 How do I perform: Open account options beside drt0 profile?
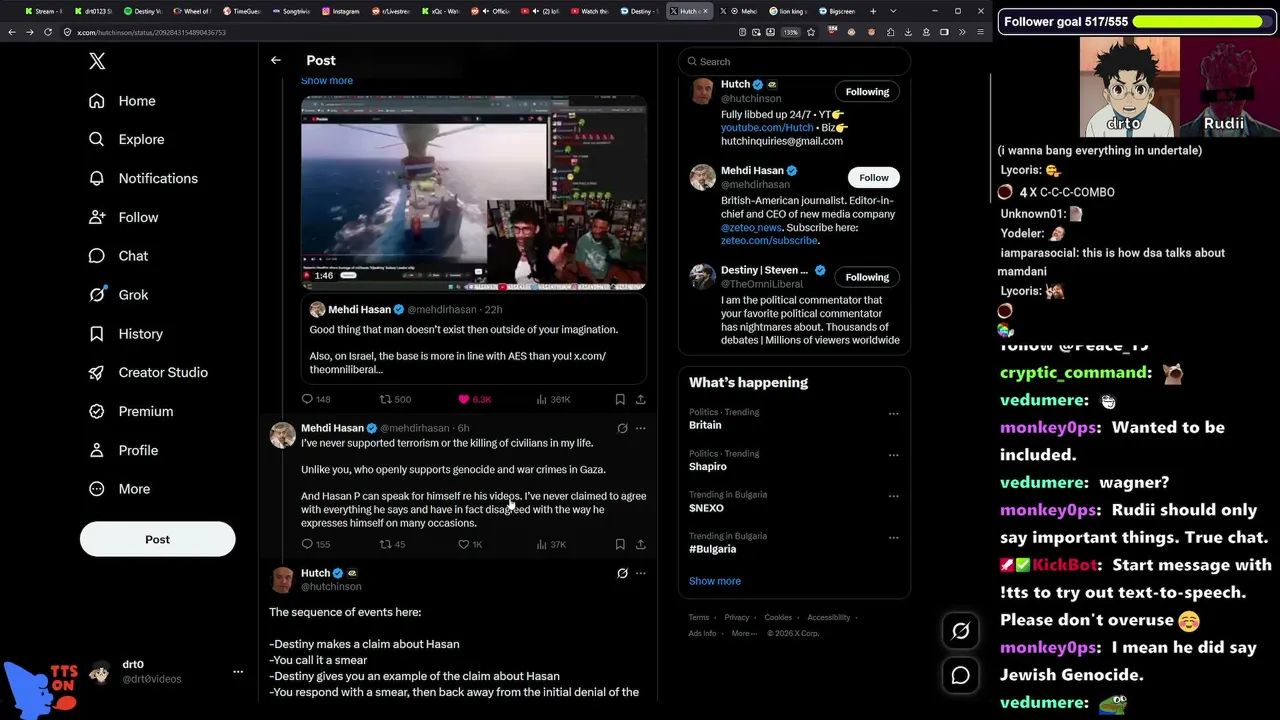click(238, 672)
